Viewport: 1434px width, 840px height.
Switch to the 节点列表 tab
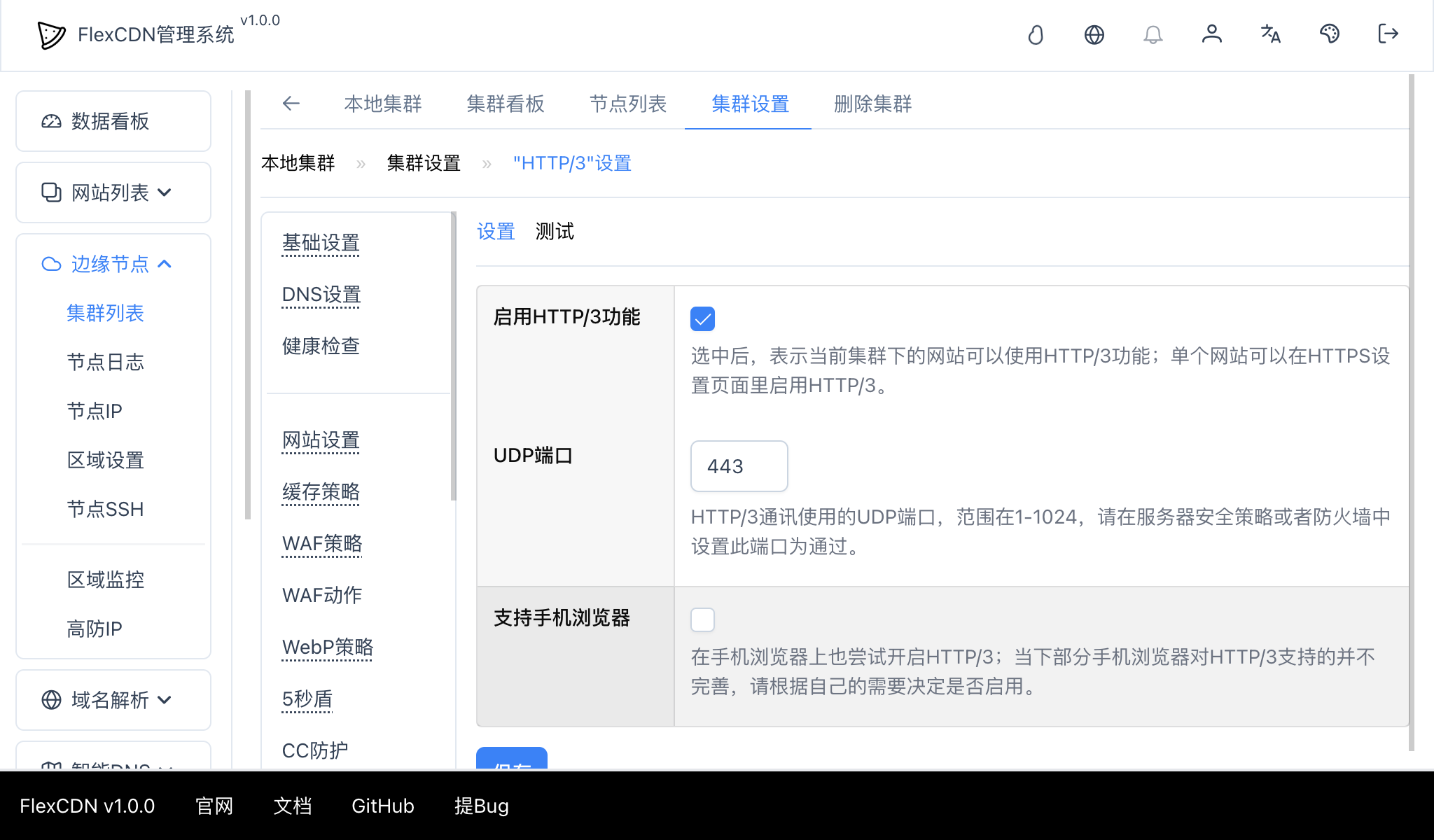tap(627, 104)
